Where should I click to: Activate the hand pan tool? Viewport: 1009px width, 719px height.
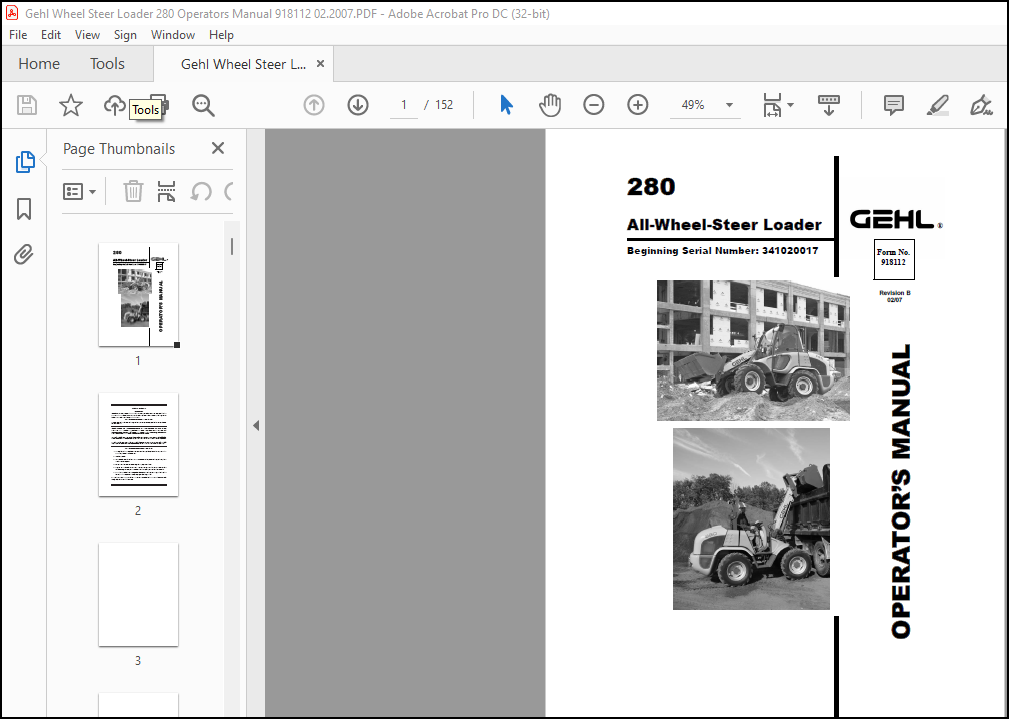pos(550,105)
